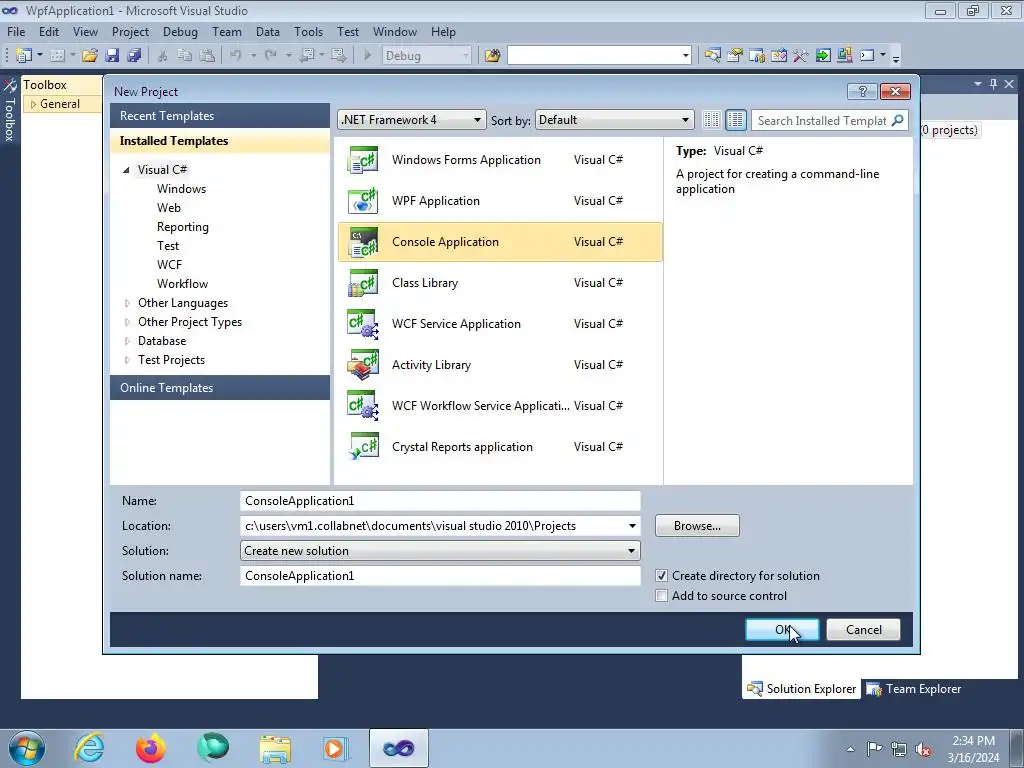Viewport: 1024px width, 768px height.
Task: Open the Online Templates section
Action: tap(220, 388)
